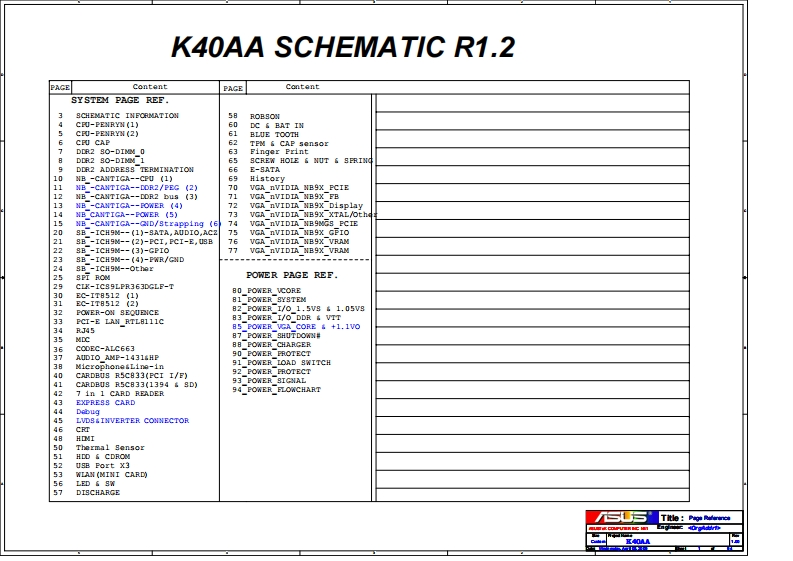Open the EXPRESS CARD page link
The image size is (793, 561).
pyautogui.click(x=105, y=403)
